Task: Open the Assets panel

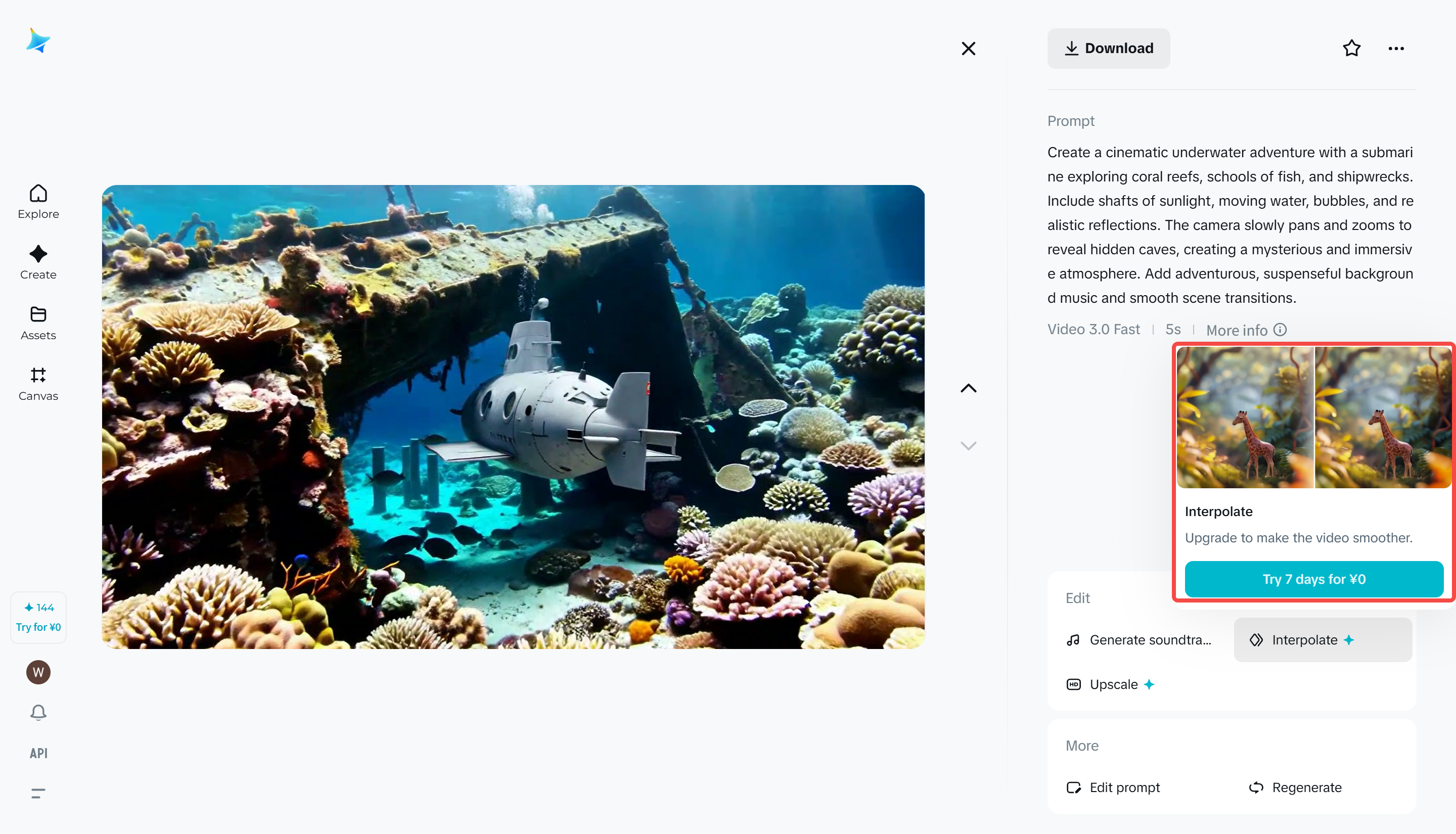Action: coord(38,323)
